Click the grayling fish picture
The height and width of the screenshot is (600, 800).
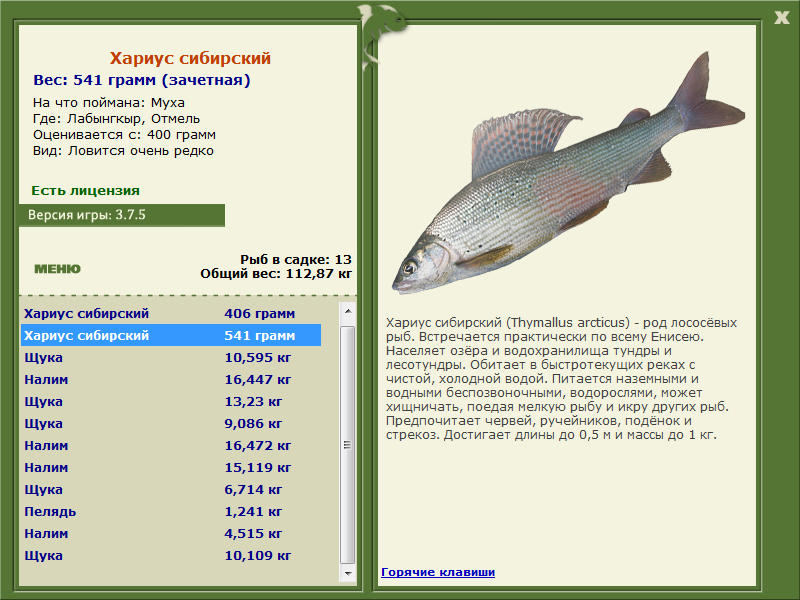point(568,173)
